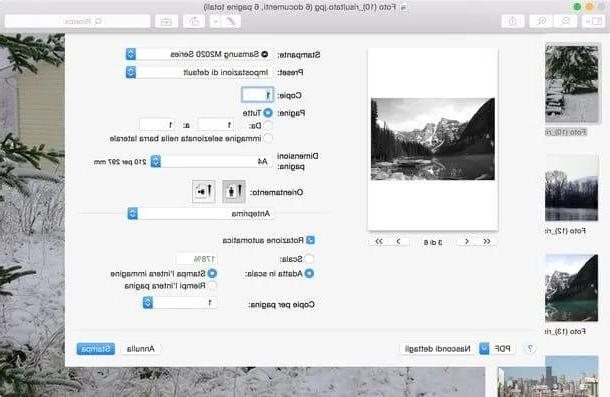This screenshot has height=397, width=610.
Task: Select Riempi l'intera pagina radio button
Action: pyautogui.click(x=212, y=286)
